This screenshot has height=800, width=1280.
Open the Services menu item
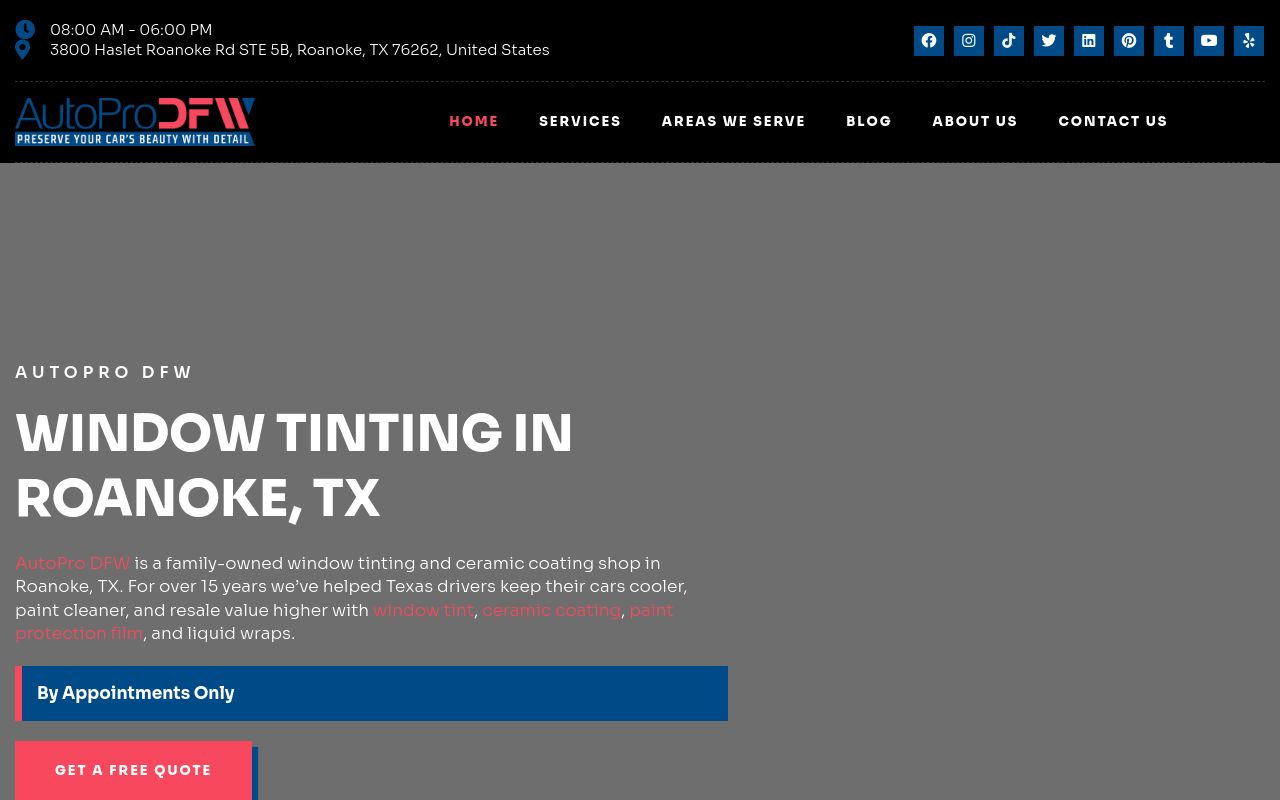[x=580, y=121]
